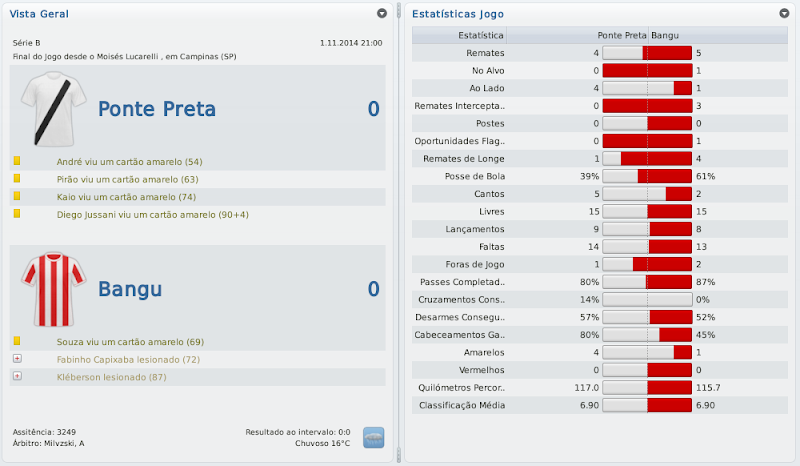This screenshot has height=466, width=800.
Task: Open Ponte Preta team name link
Action: [157, 109]
